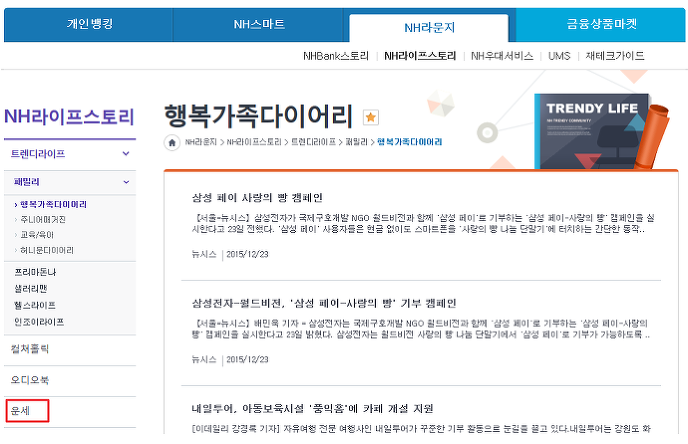Open article 내일투어 카페 개설 지원

point(312,409)
